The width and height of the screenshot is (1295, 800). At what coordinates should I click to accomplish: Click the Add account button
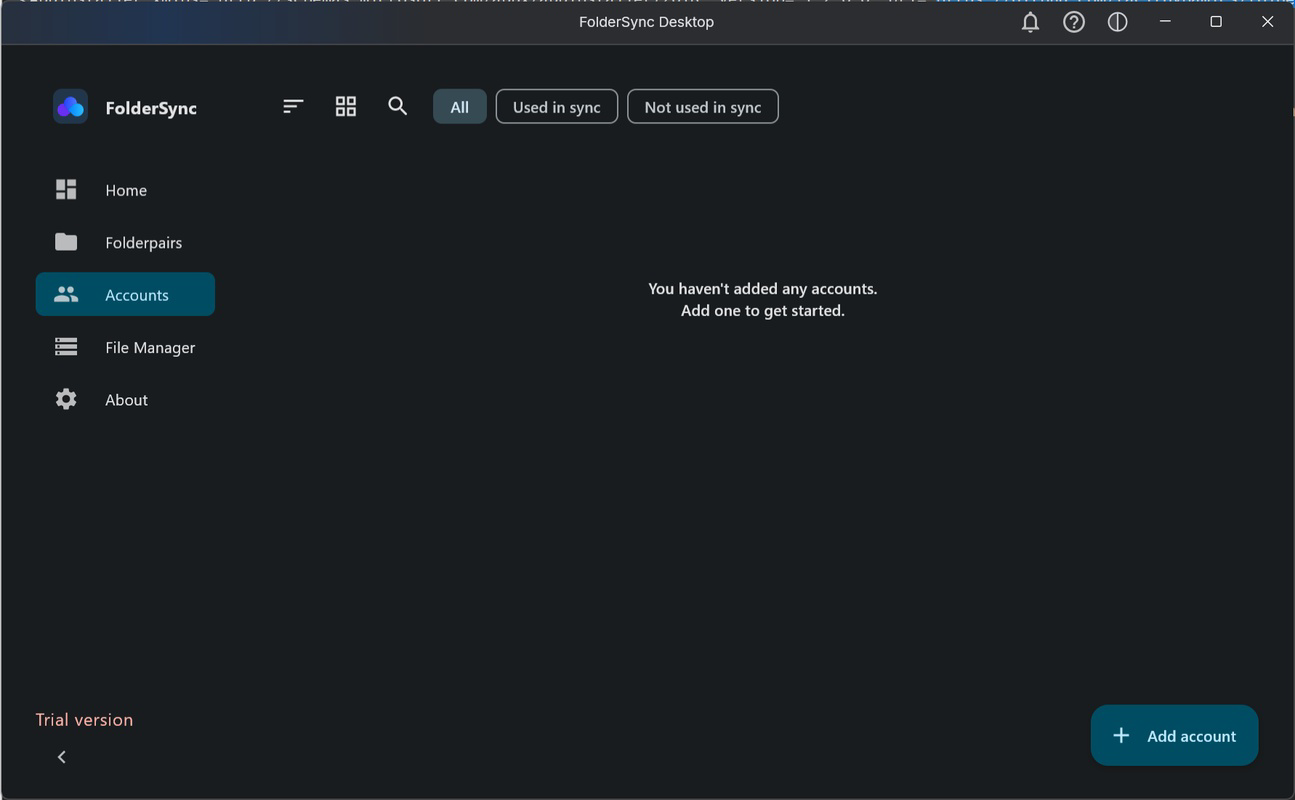1174,736
